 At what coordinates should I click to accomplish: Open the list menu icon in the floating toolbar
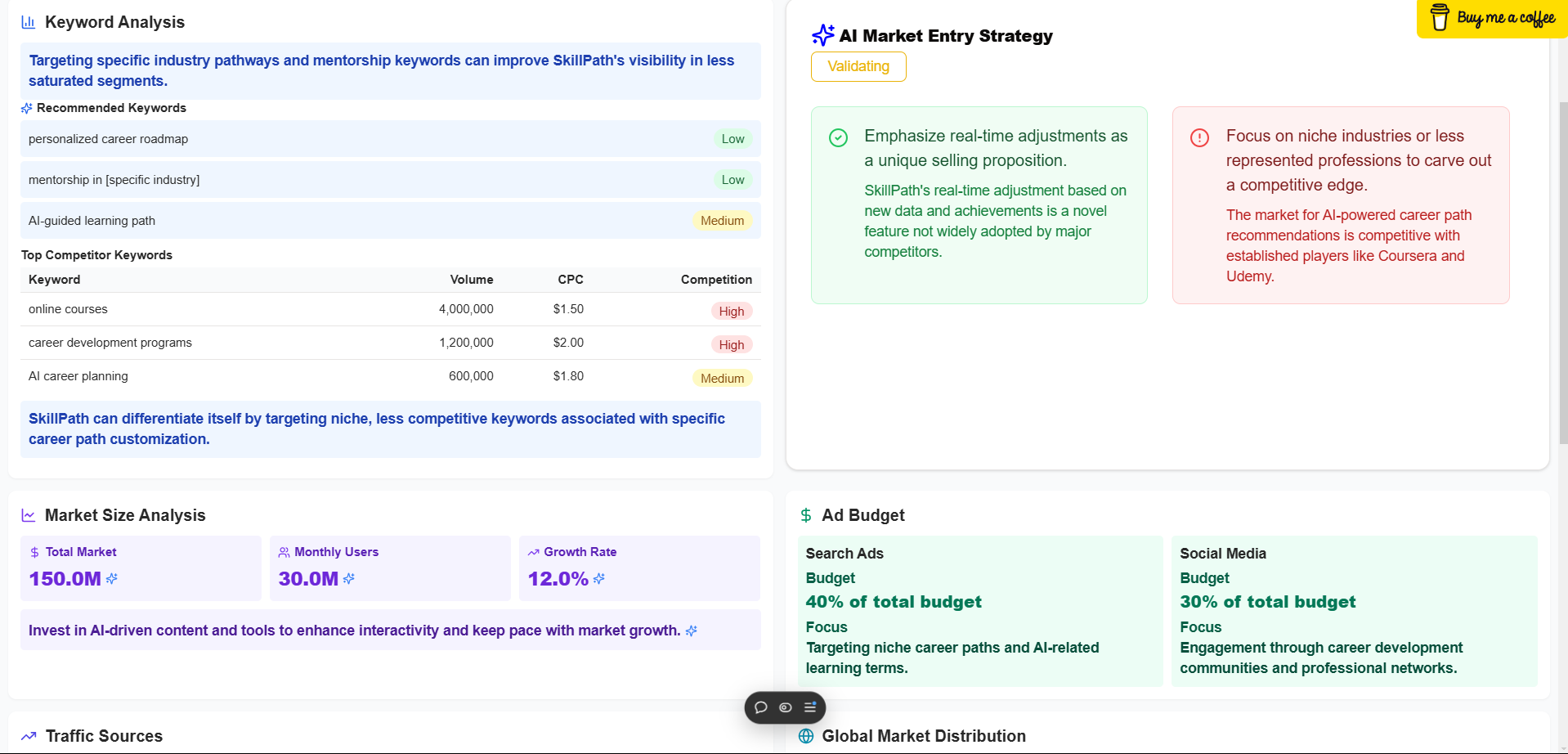coord(810,707)
